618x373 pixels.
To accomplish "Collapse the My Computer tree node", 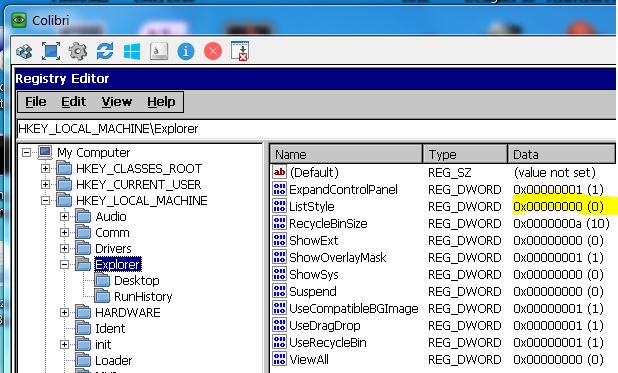I will pos(26,153).
